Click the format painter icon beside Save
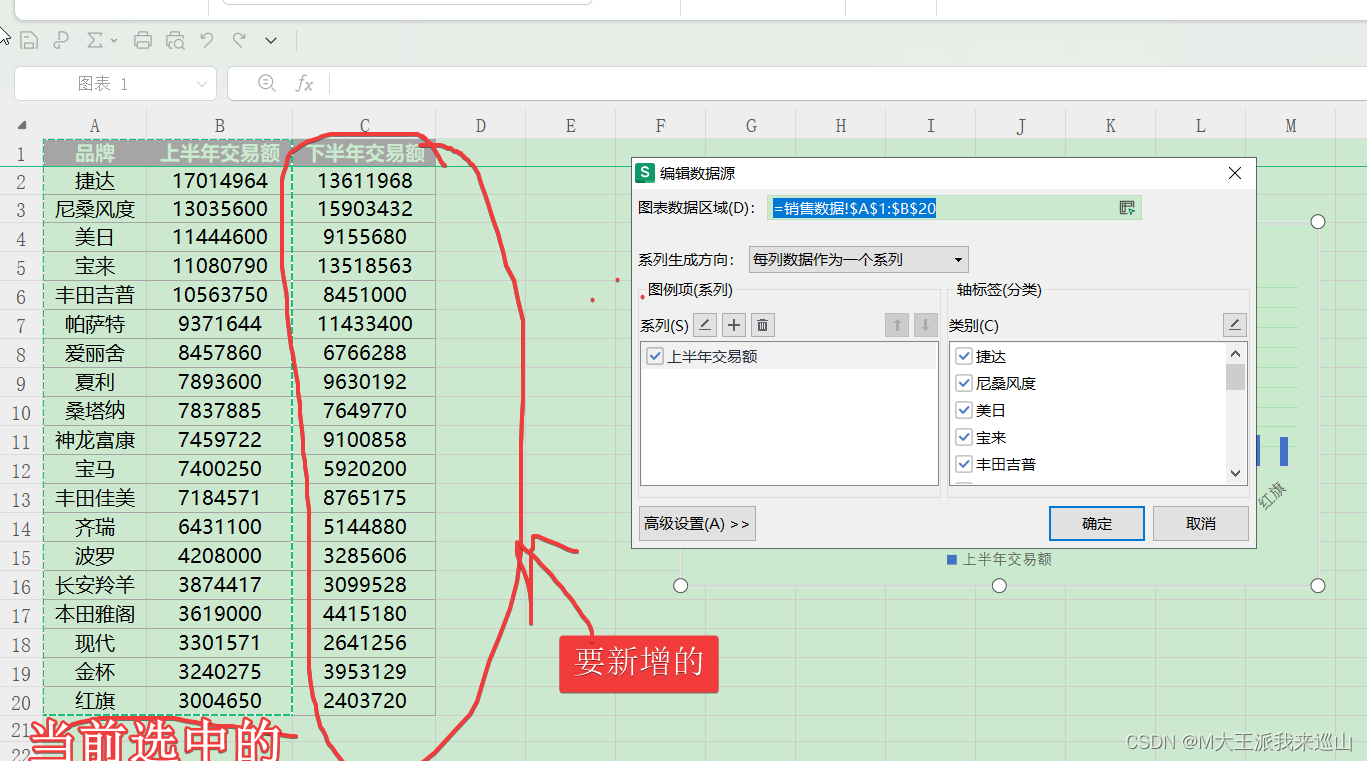Screen dimensions: 1367x761 pos(61,41)
